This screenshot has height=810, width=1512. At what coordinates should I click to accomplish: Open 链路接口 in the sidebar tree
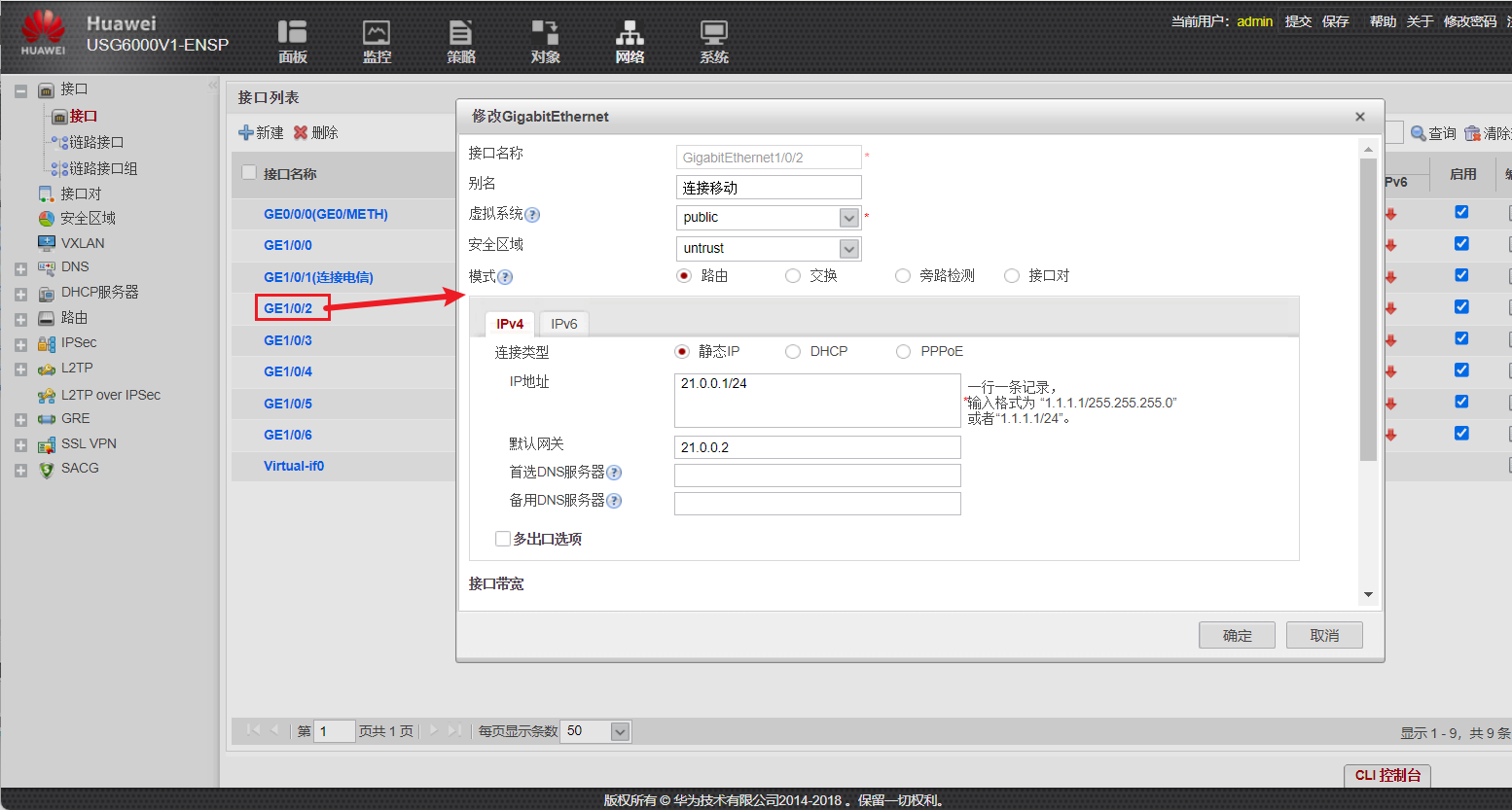(96, 142)
